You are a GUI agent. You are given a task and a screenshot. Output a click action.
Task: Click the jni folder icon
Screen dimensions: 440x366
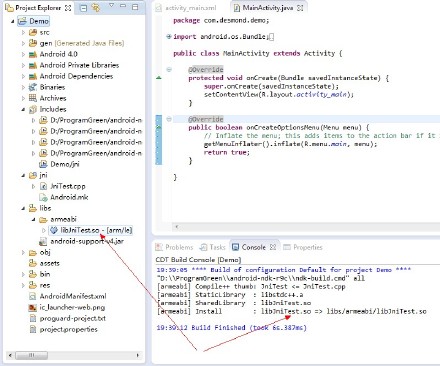click(x=33, y=175)
